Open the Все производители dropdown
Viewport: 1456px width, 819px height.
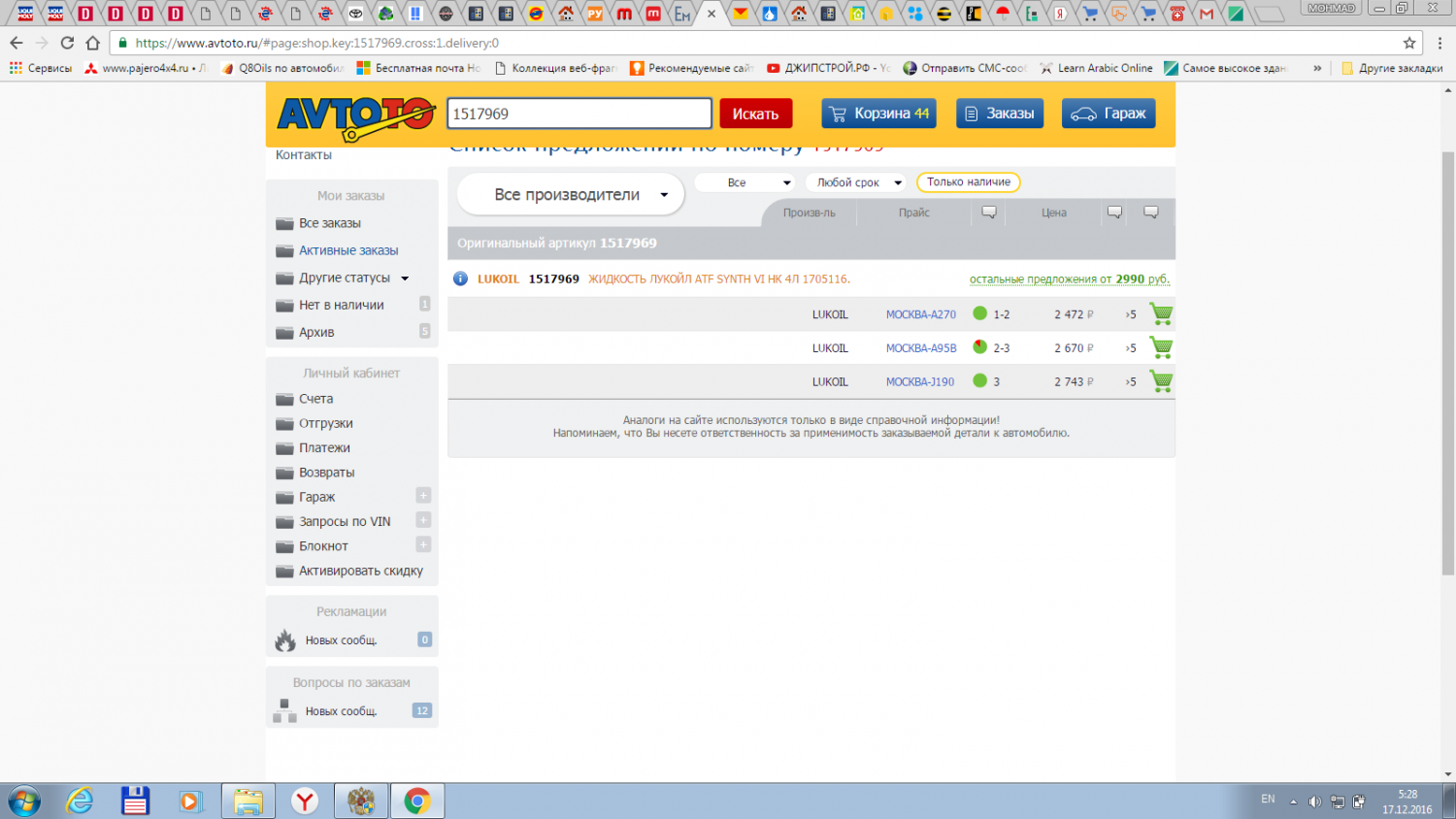(571, 194)
